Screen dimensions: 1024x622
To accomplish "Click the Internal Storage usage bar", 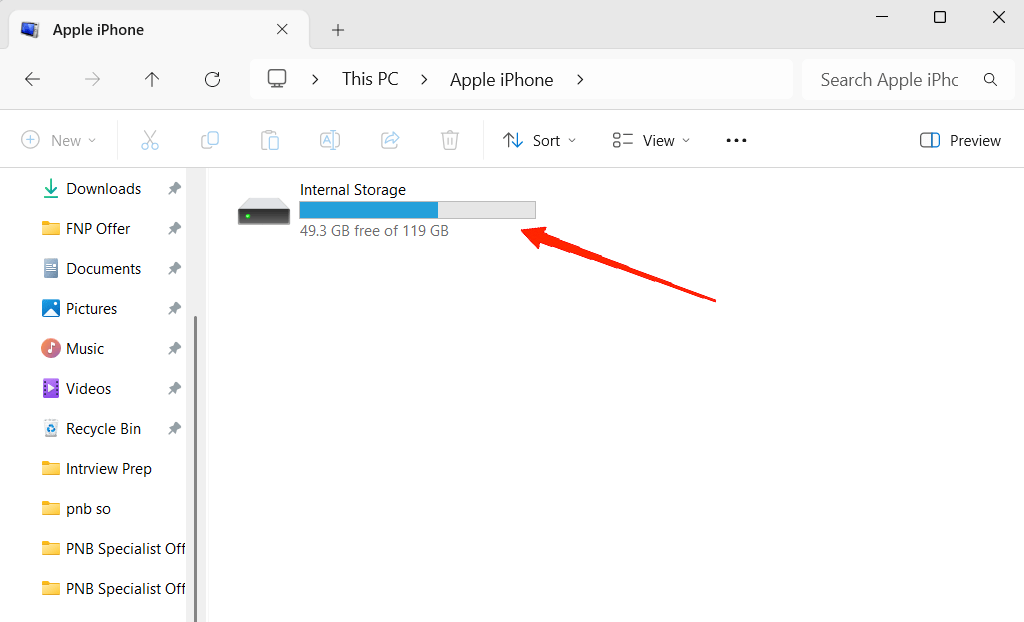I will [417, 210].
